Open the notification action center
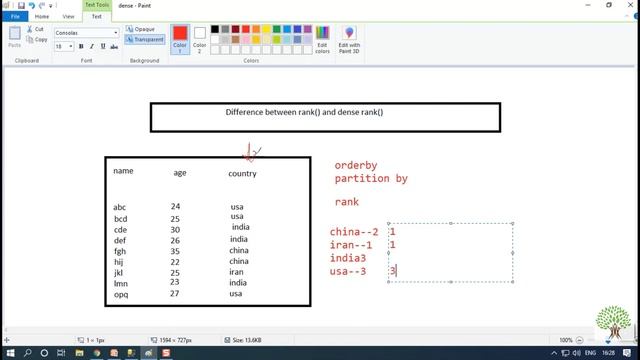This screenshot has height=360, width=640. pos(627,353)
